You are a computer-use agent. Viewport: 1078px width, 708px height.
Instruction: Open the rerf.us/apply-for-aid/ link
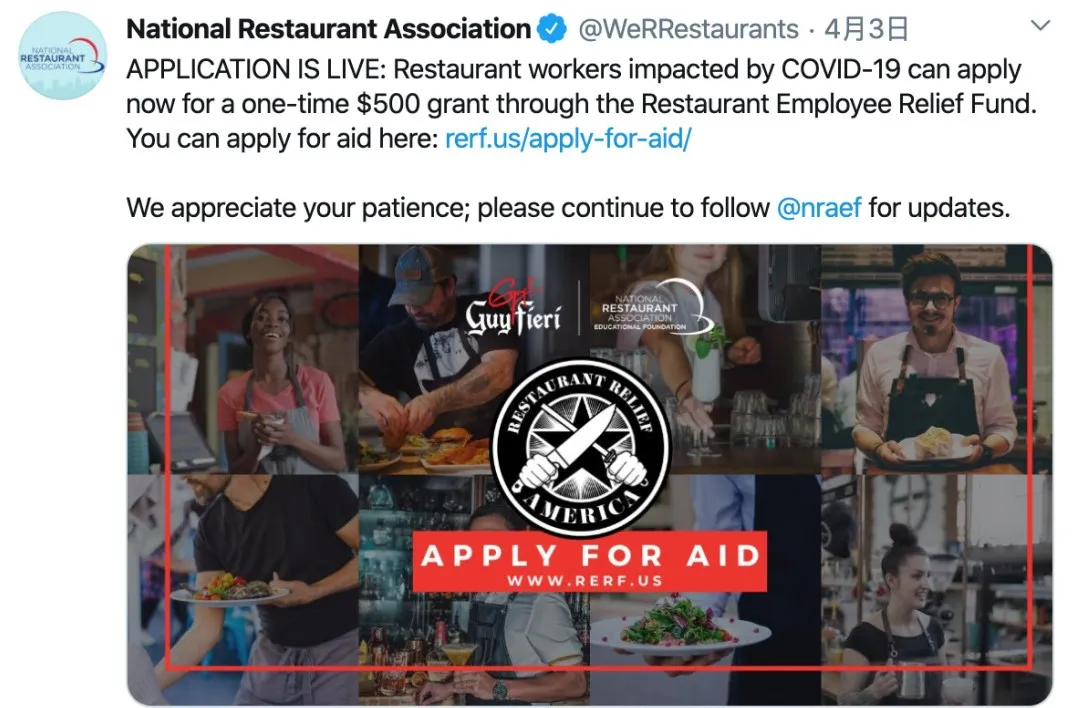tap(568, 139)
